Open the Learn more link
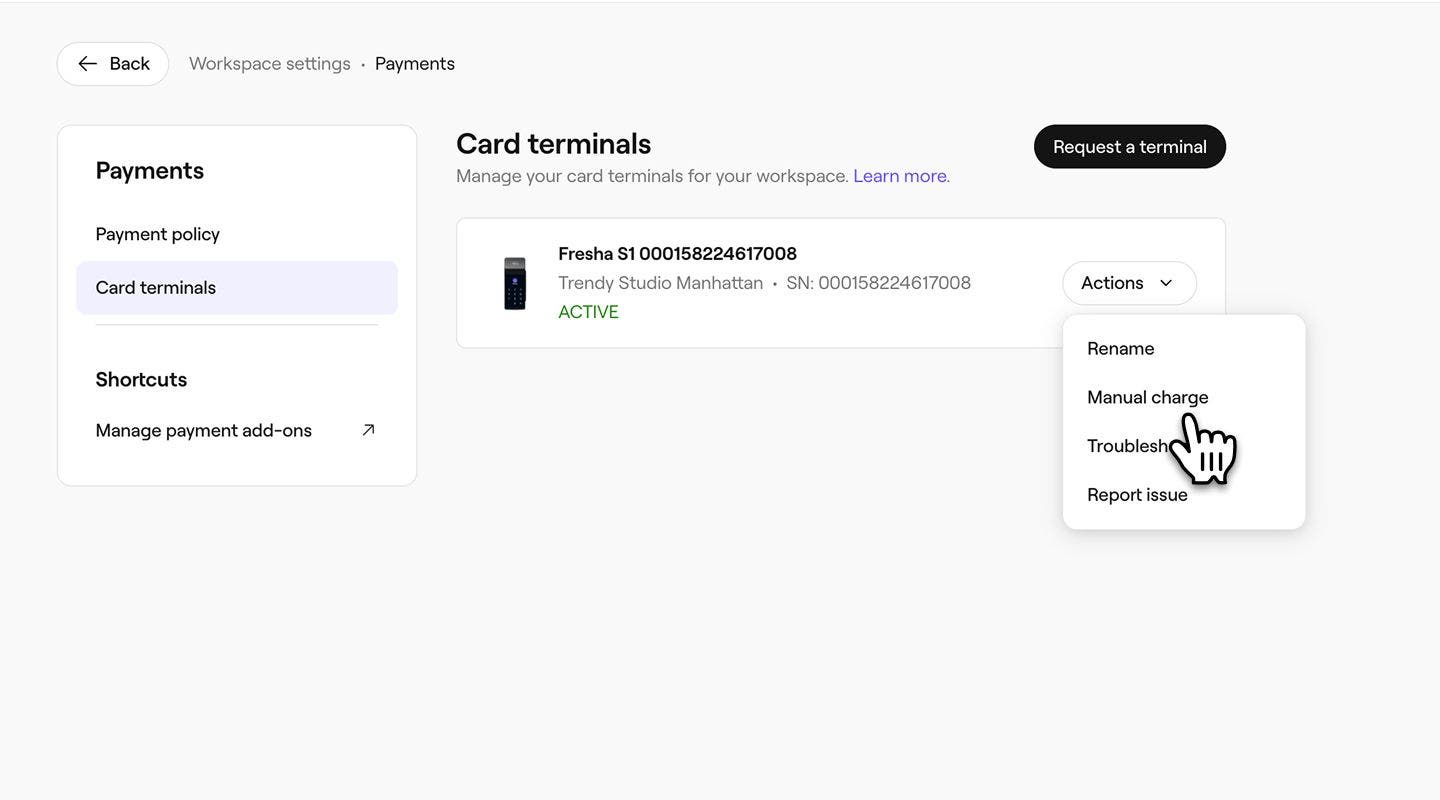 [900, 176]
